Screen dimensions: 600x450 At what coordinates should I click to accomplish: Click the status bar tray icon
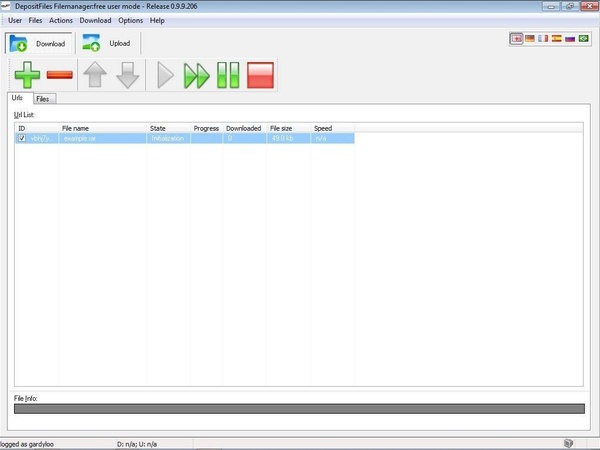[569, 443]
